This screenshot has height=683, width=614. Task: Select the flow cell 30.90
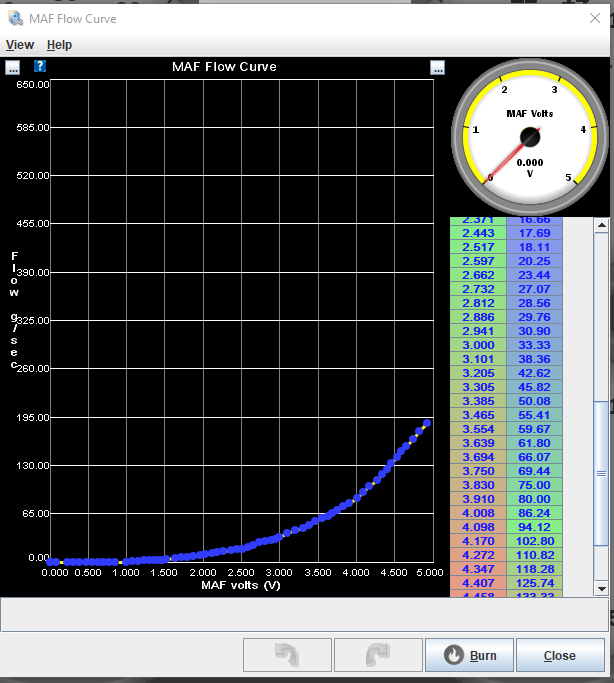(534, 331)
